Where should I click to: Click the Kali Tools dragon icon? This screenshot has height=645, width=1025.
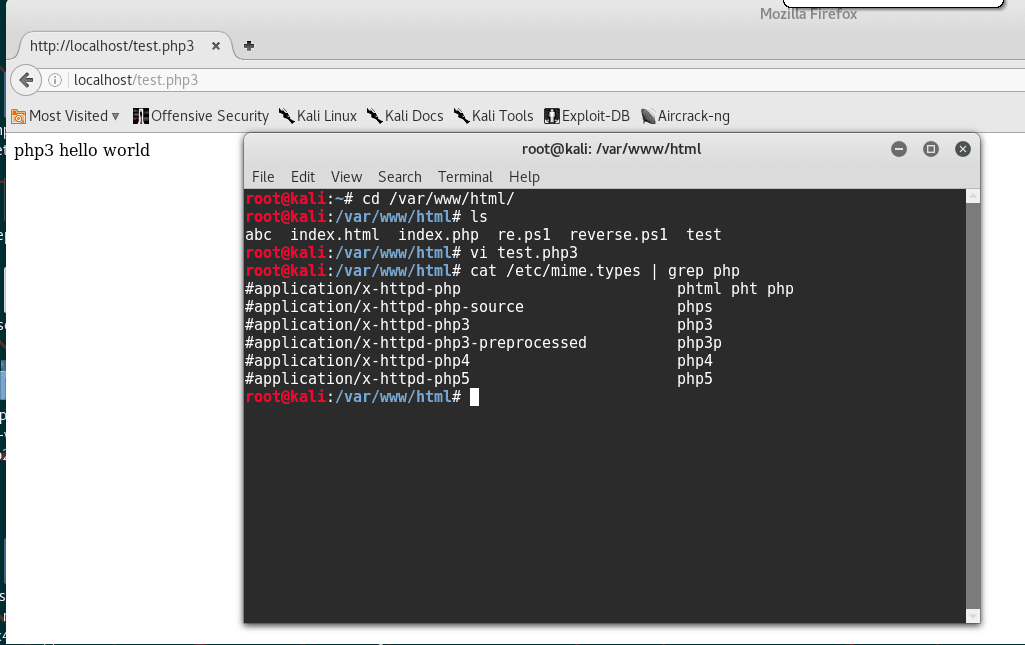click(x=462, y=116)
